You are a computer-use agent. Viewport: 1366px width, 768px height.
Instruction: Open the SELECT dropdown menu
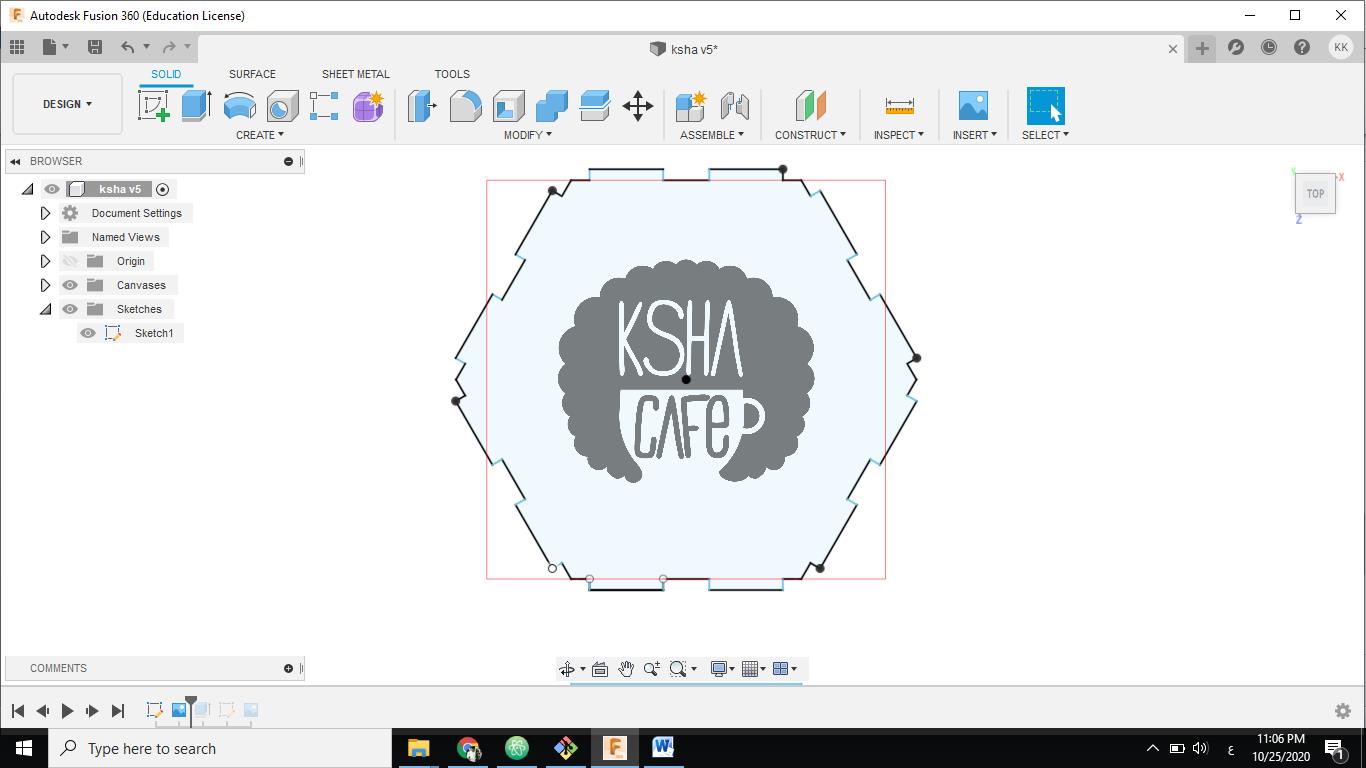(1045, 135)
